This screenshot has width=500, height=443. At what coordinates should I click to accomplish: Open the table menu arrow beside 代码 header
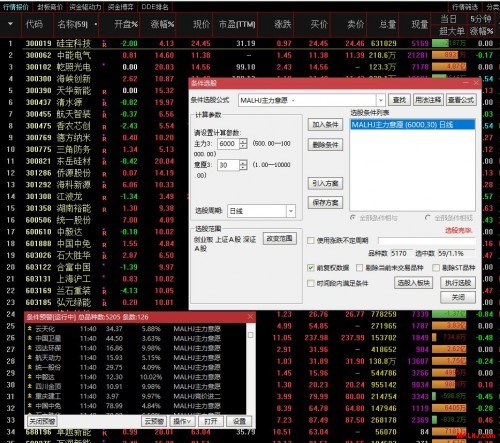click(x=10, y=24)
